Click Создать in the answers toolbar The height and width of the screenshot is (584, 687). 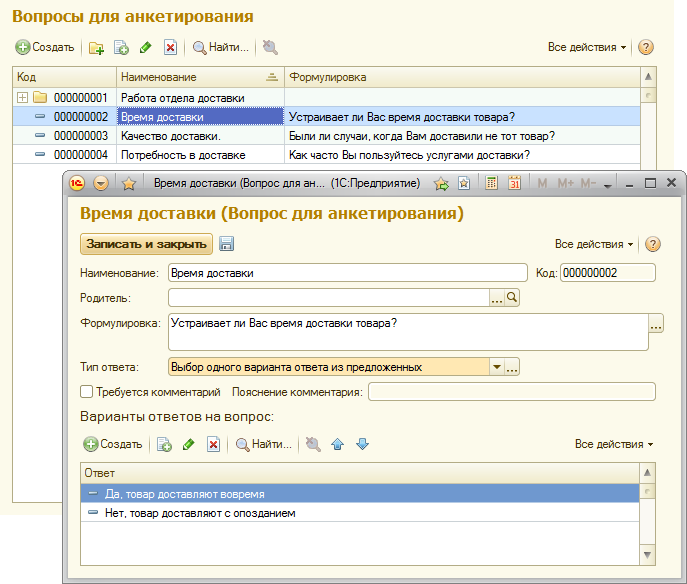[113, 444]
